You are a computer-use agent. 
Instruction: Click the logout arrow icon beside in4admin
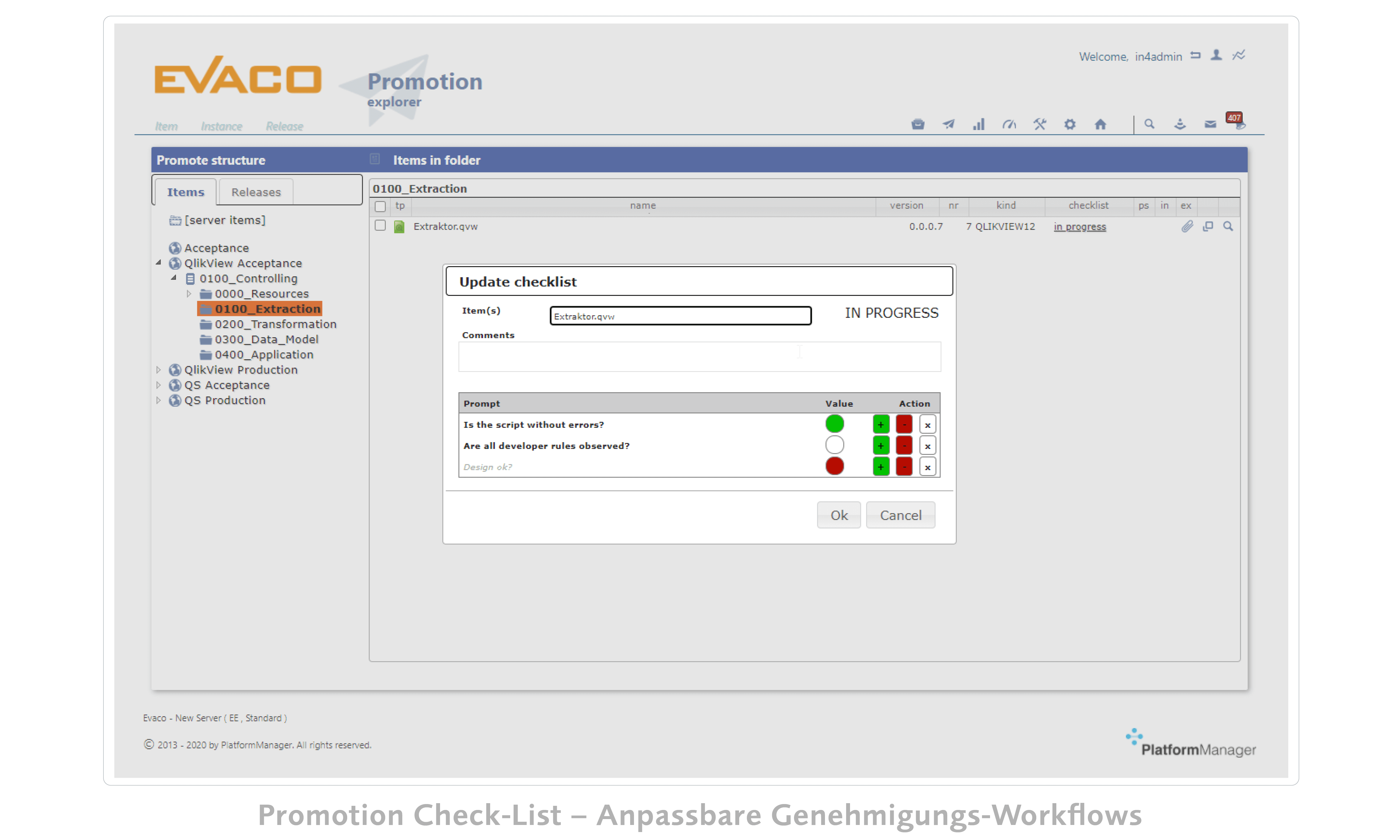coord(1195,55)
